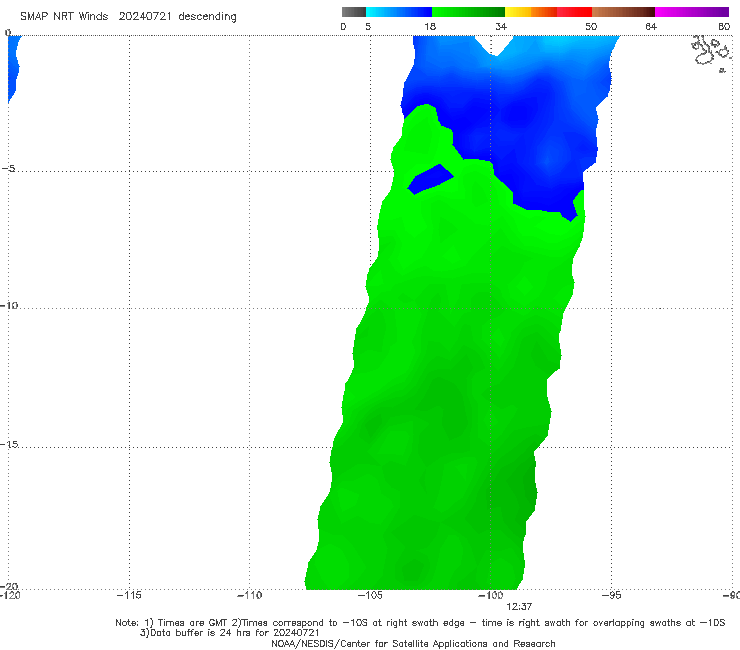This screenshot has height=650, width=740.
Task: Click the longitude label '-110'
Action: 249,595
